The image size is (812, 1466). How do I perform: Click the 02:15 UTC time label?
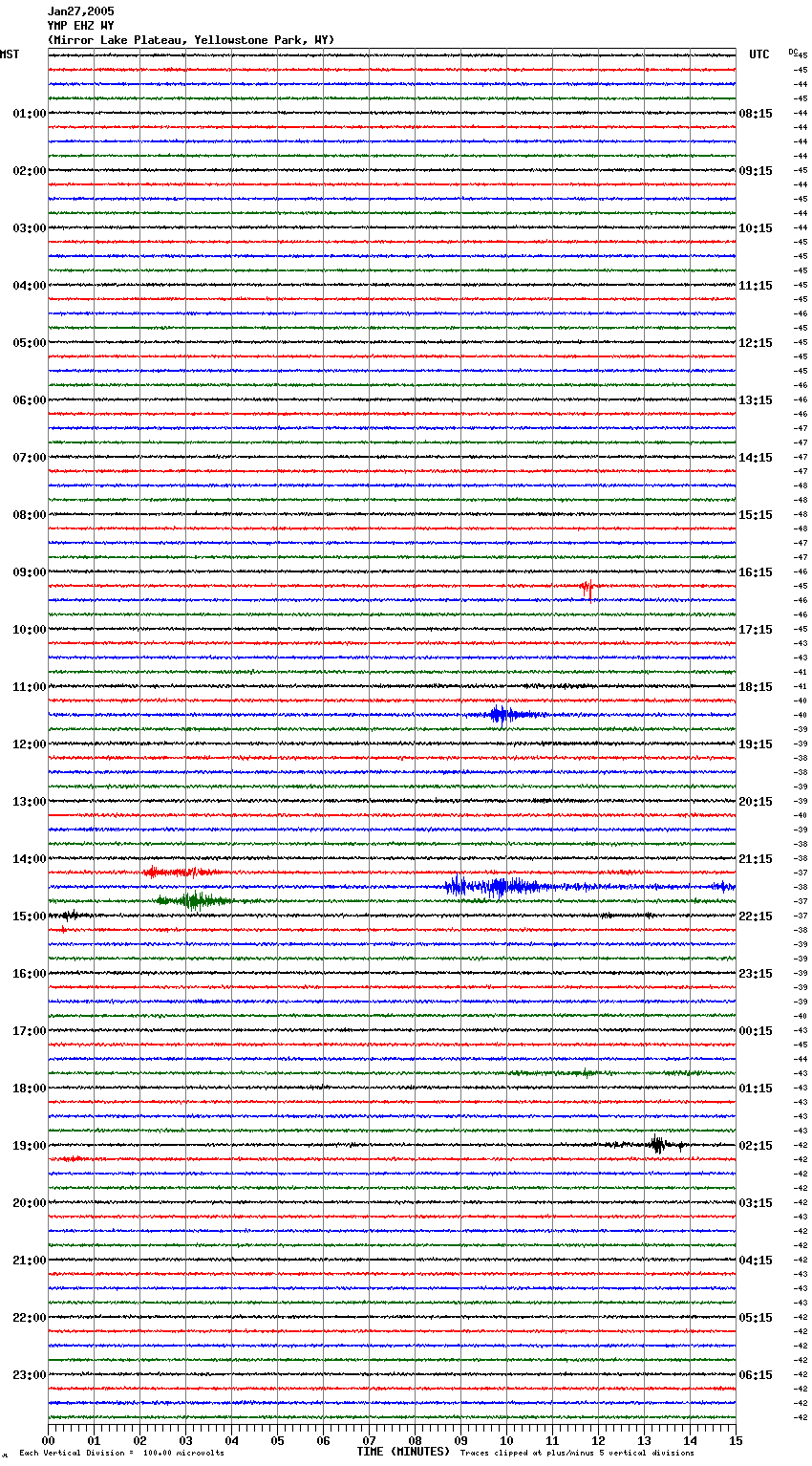tap(756, 1146)
